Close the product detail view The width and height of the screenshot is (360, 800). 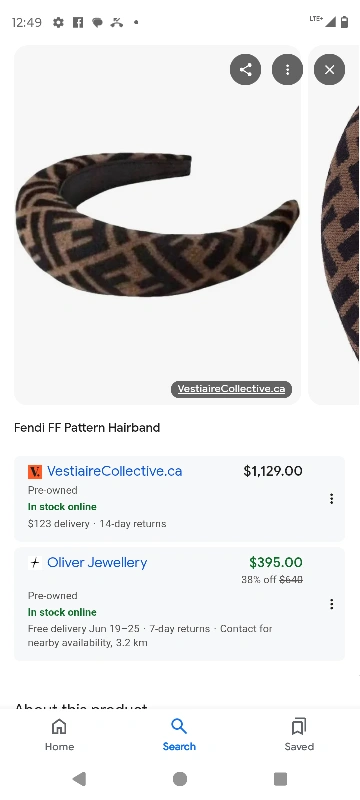pyautogui.click(x=329, y=69)
